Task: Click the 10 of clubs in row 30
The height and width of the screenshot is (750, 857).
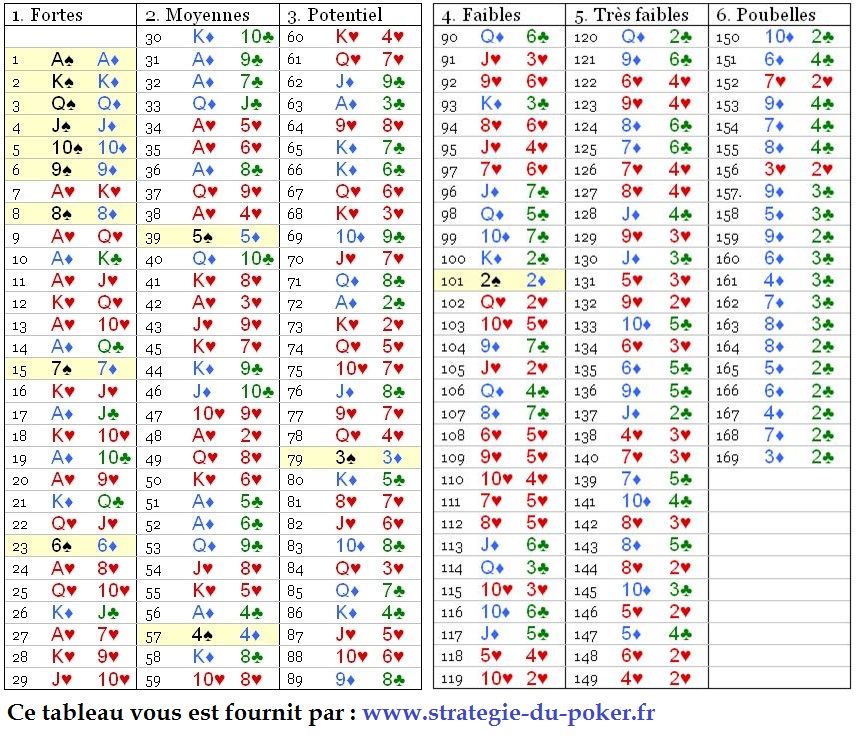Action: [257, 37]
